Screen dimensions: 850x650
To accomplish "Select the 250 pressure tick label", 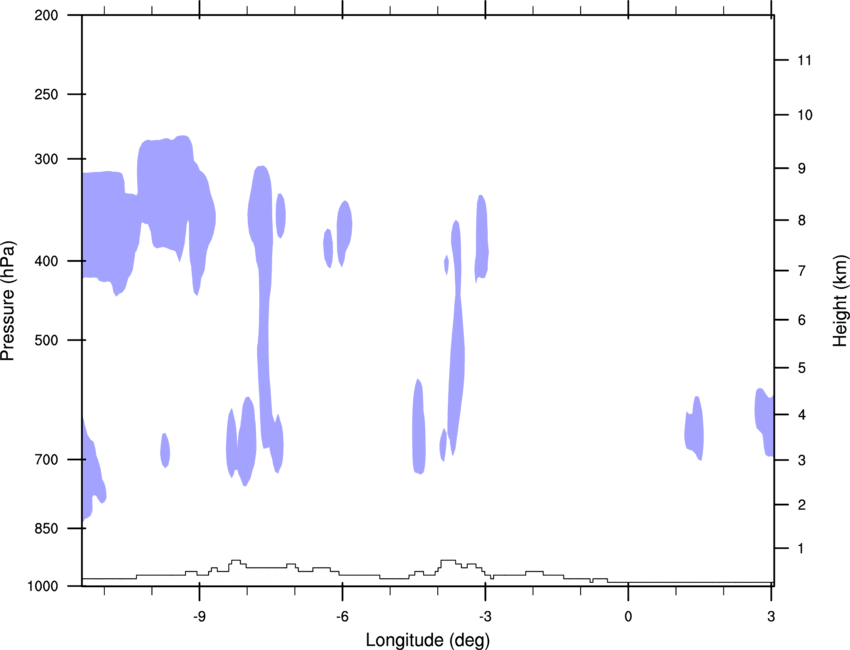I will pos(46,94).
